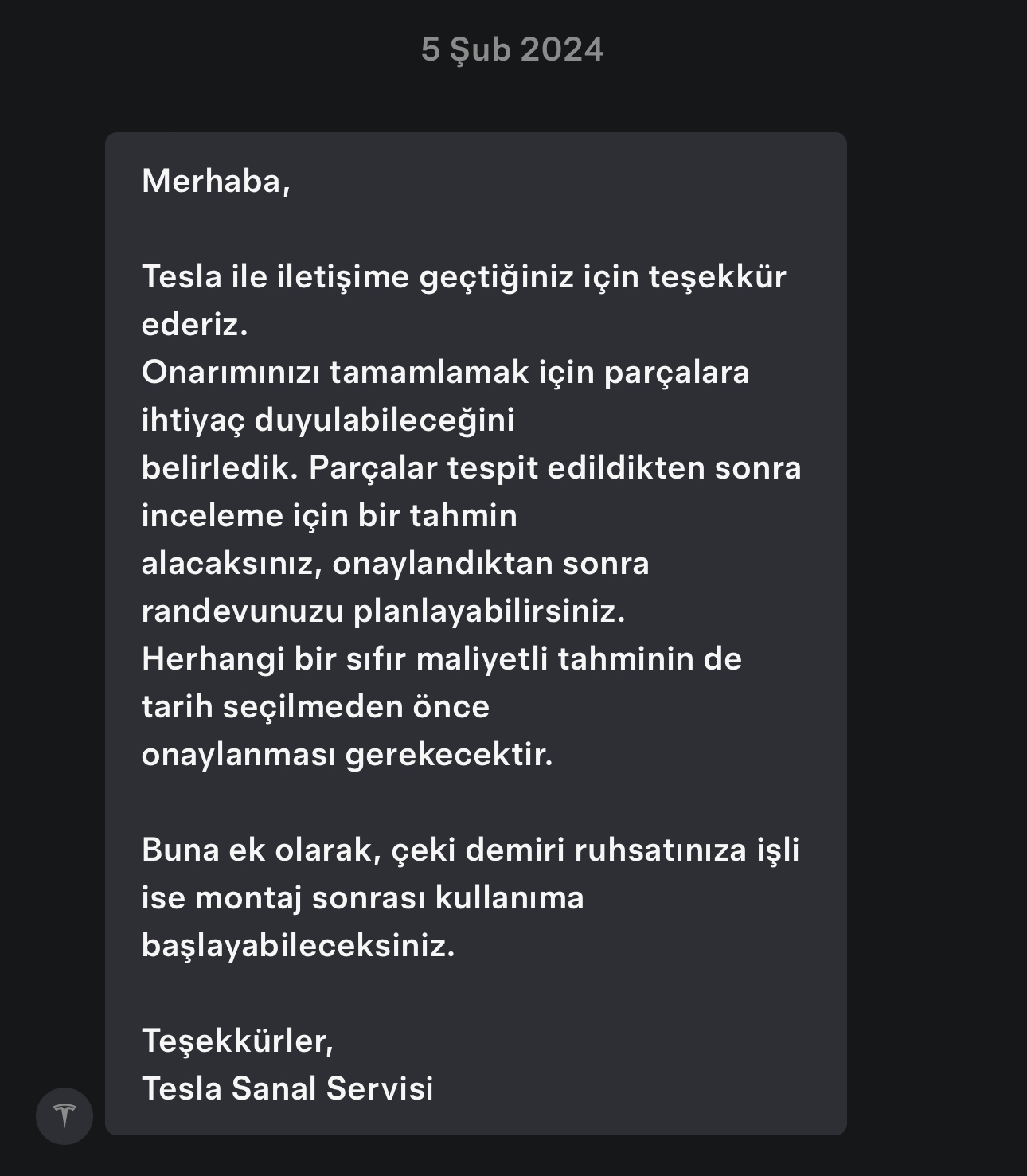Click the Onarımınızı tamamlamak için parçalara line
The width and height of the screenshot is (1027, 1176).
(x=445, y=373)
